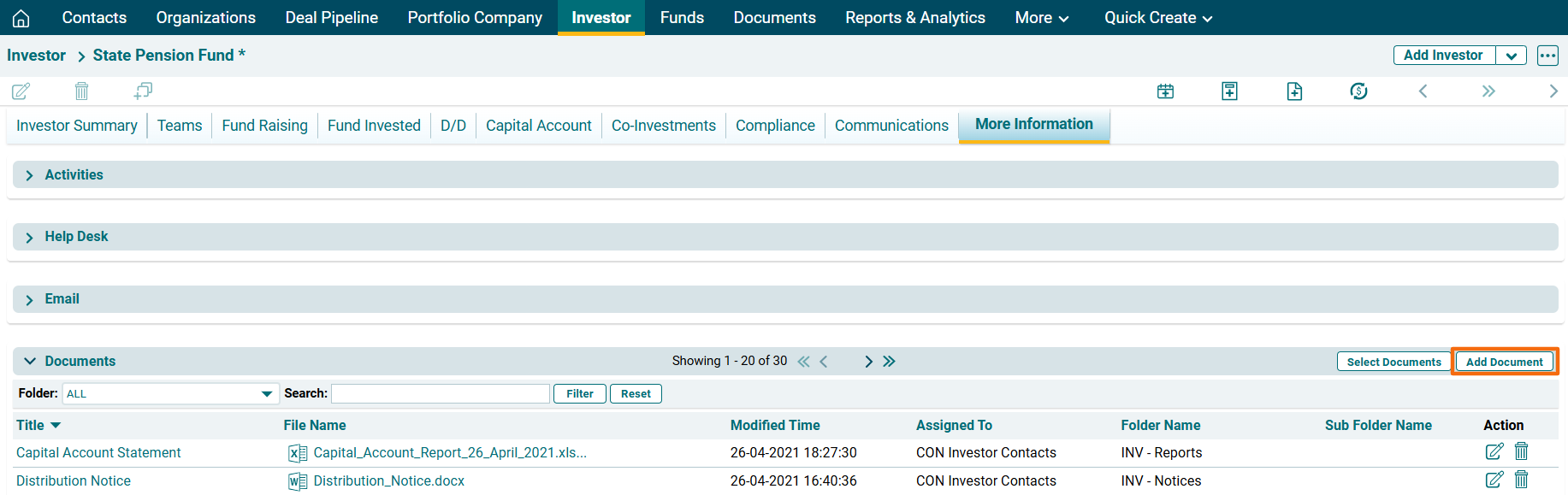Edit the Capital Account Statement row

1494,451
